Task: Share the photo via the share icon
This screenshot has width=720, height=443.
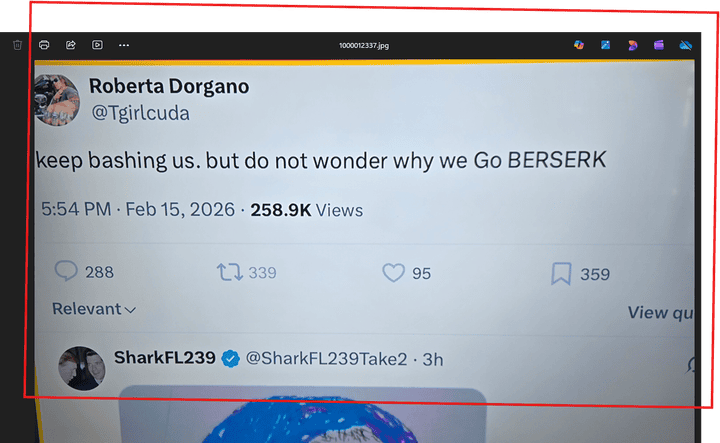Action: pos(71,45)
